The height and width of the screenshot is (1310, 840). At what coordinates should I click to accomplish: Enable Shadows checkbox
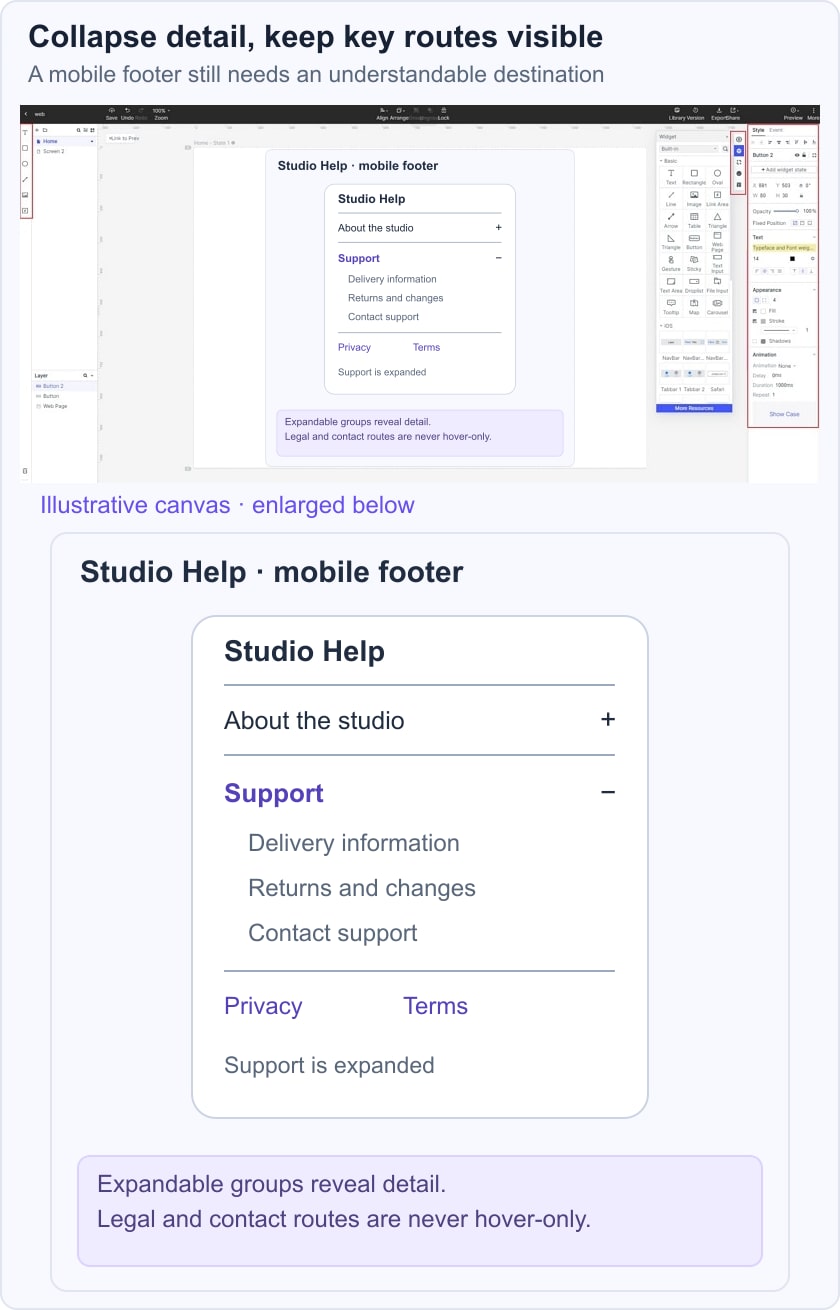pos(755,341)
